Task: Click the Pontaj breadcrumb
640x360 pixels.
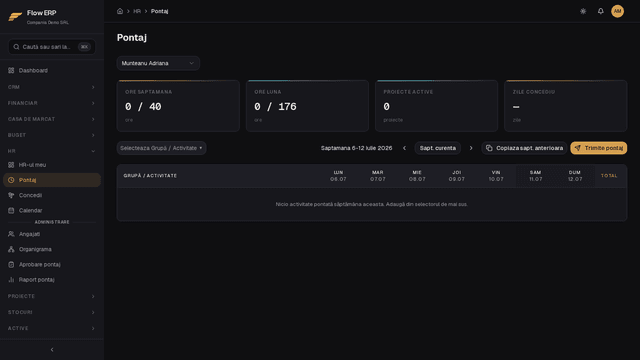Action: [160, 11]
